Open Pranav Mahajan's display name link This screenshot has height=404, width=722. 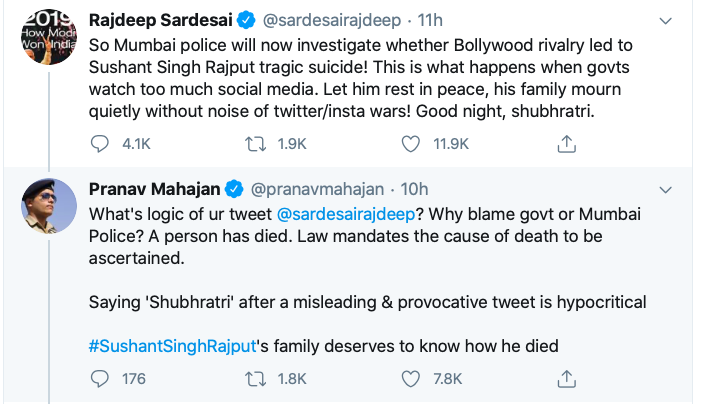click(155, 189)
